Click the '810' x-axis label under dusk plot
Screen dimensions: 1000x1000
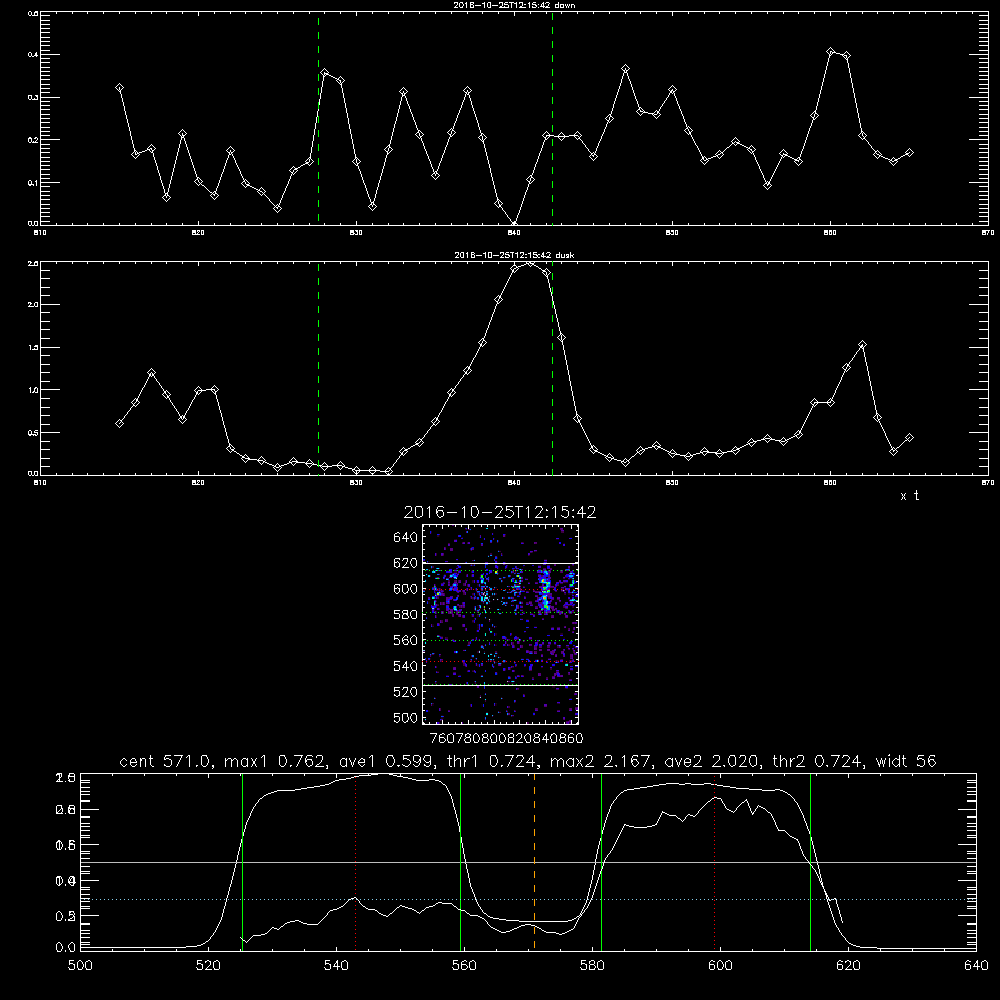(40, 483)
